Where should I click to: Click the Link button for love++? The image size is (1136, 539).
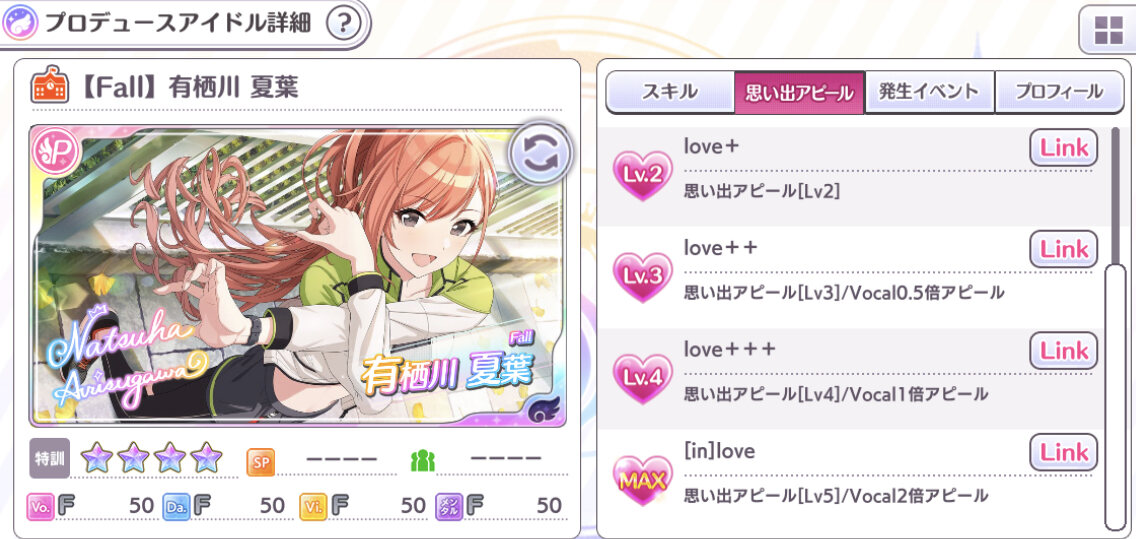click(x=1064, y=249)
